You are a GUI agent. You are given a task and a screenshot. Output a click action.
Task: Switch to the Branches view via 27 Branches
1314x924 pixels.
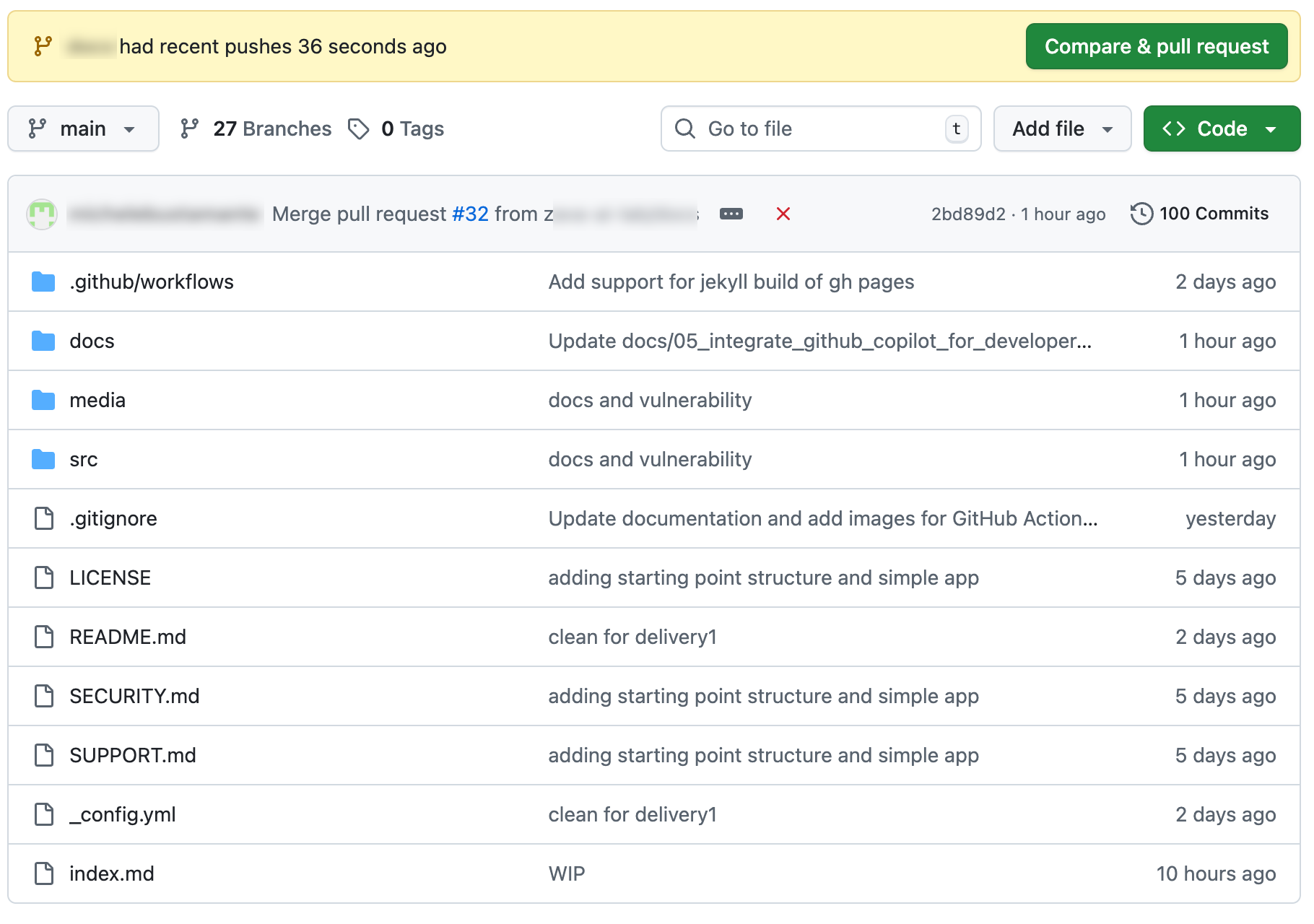click(272, 128)
